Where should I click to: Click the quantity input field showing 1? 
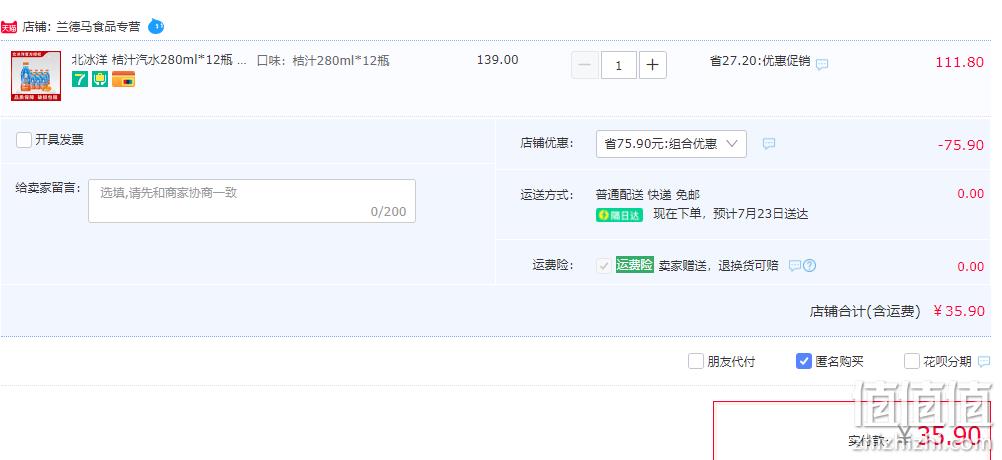(x=619, y=65)
